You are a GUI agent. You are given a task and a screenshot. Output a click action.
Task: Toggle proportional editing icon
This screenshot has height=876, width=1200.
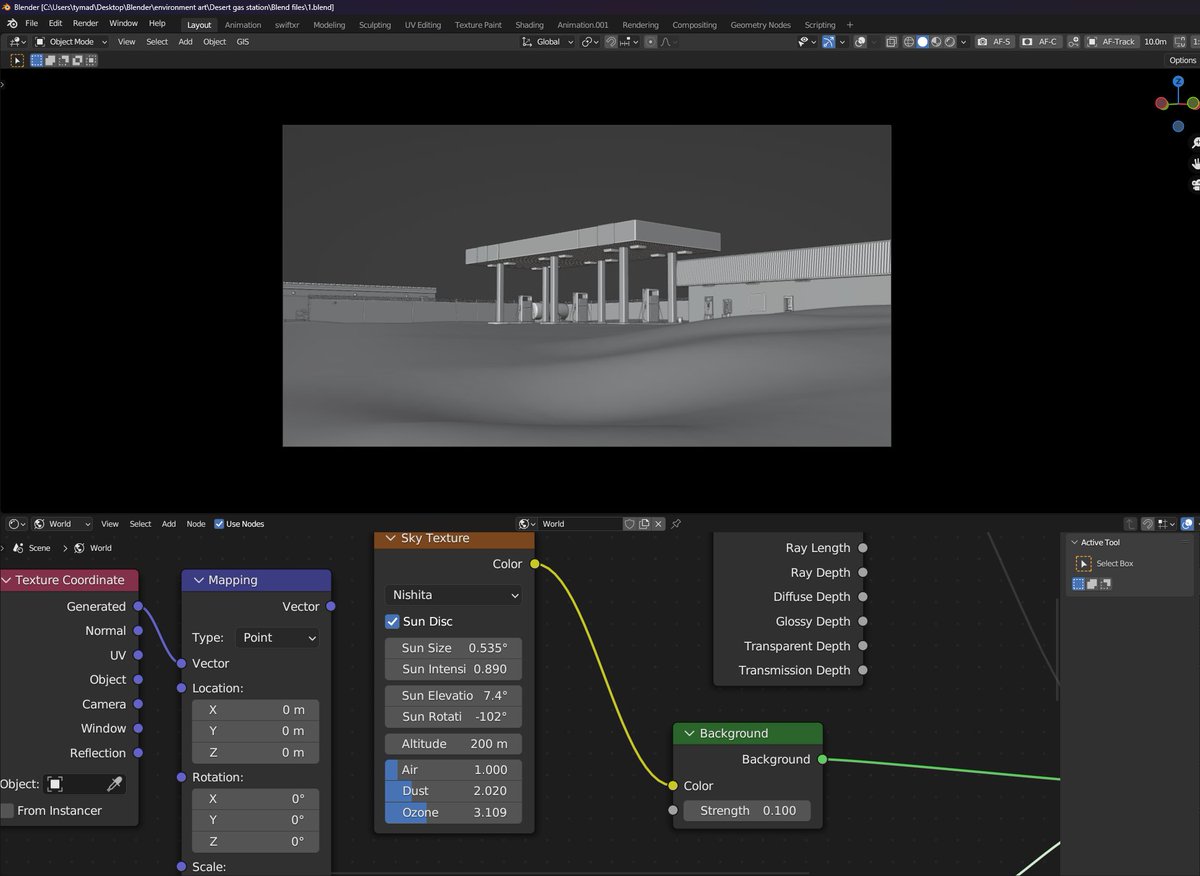pyautogui.click(x=651, y=42)
